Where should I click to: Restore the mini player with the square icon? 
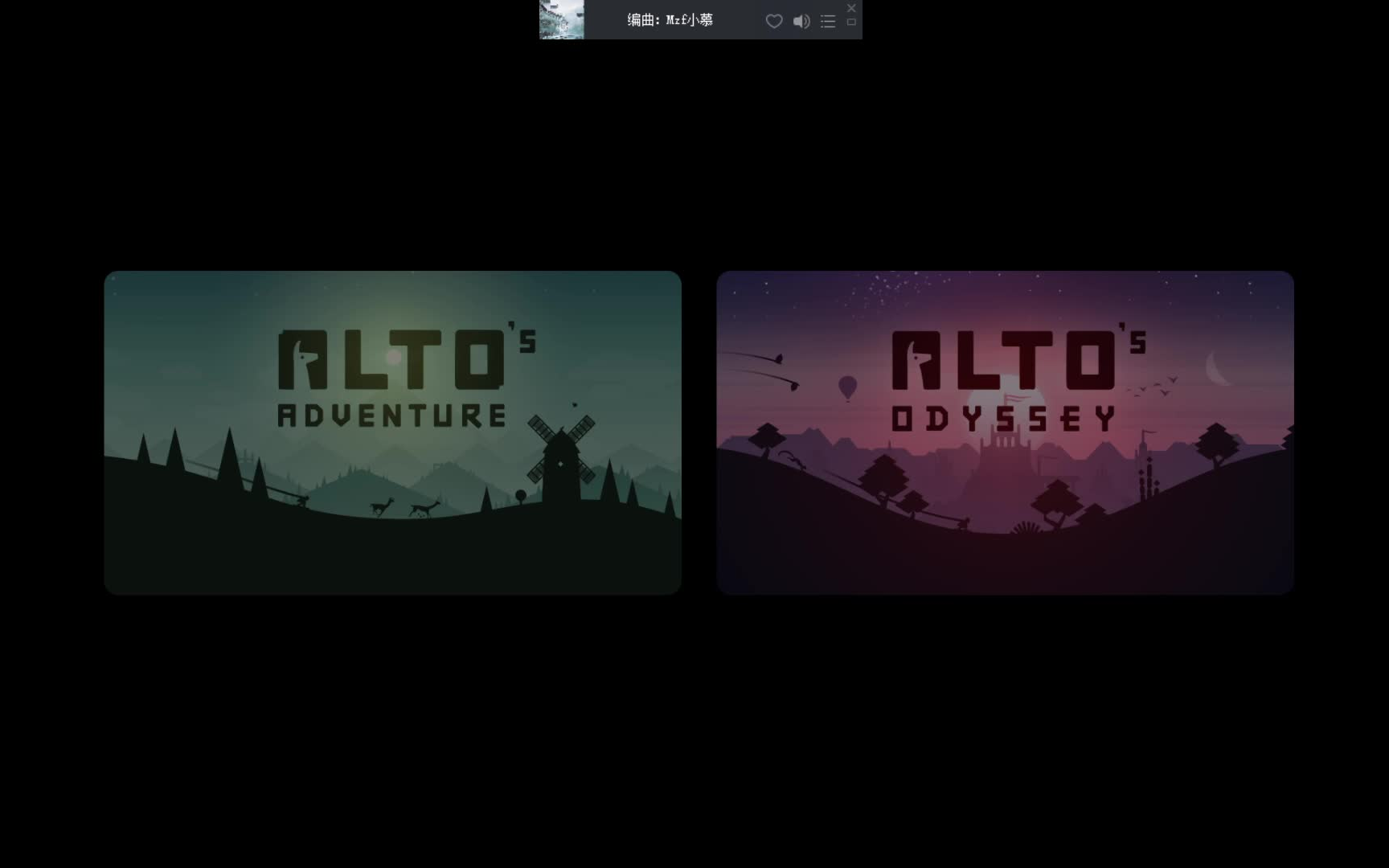click(851, 23)
